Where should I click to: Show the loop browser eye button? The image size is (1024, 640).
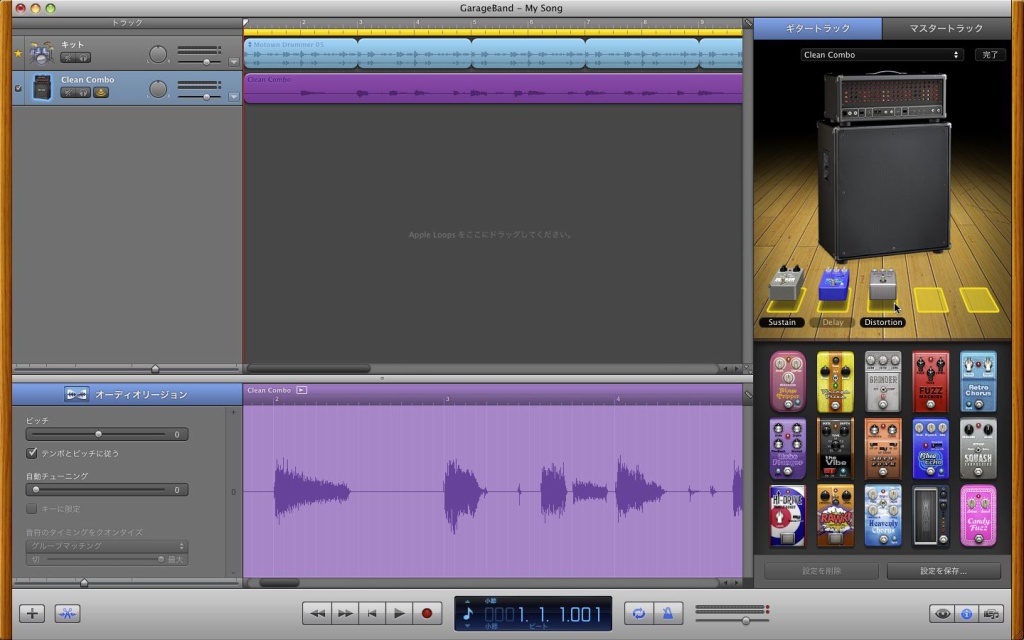pos(942,614)
